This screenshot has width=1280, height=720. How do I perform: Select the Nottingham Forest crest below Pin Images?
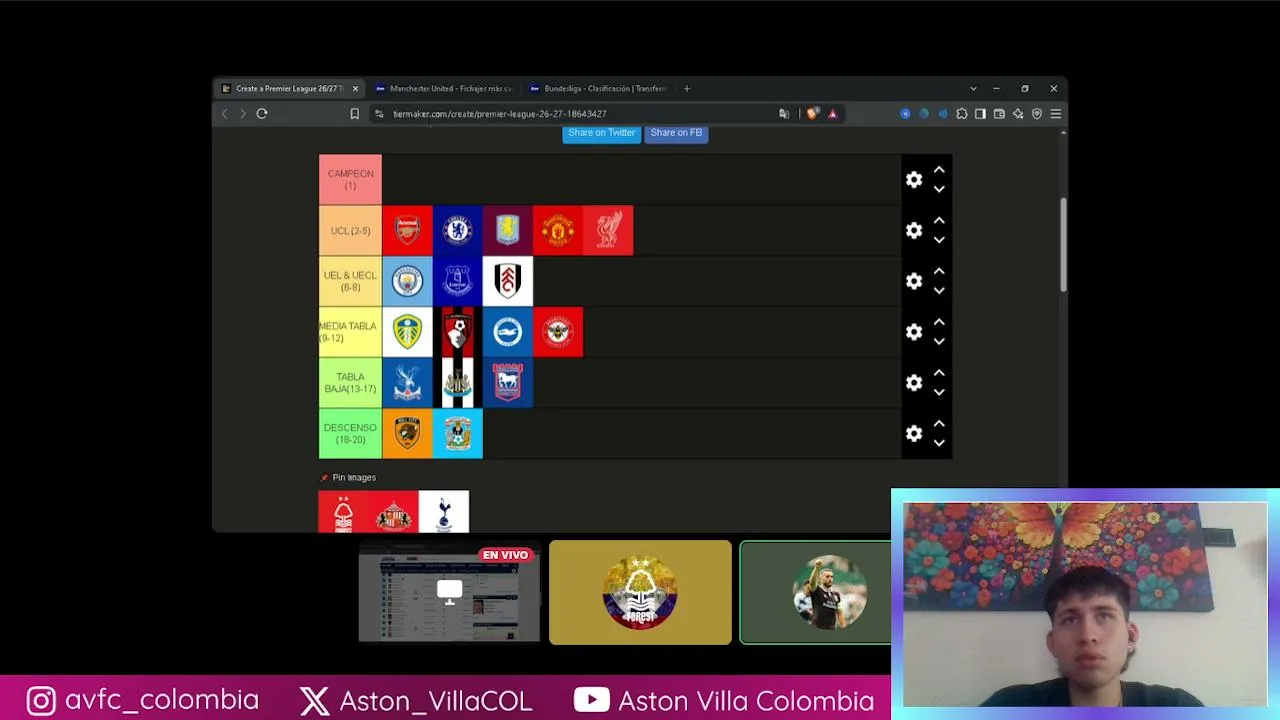click(343, 512)
